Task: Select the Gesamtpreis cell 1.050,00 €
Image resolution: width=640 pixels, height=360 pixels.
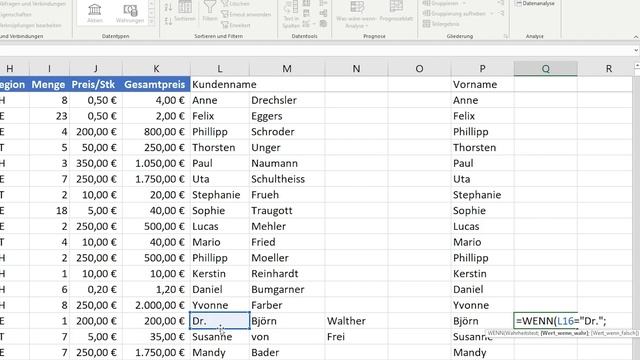Action: click(x=156, y=163)
